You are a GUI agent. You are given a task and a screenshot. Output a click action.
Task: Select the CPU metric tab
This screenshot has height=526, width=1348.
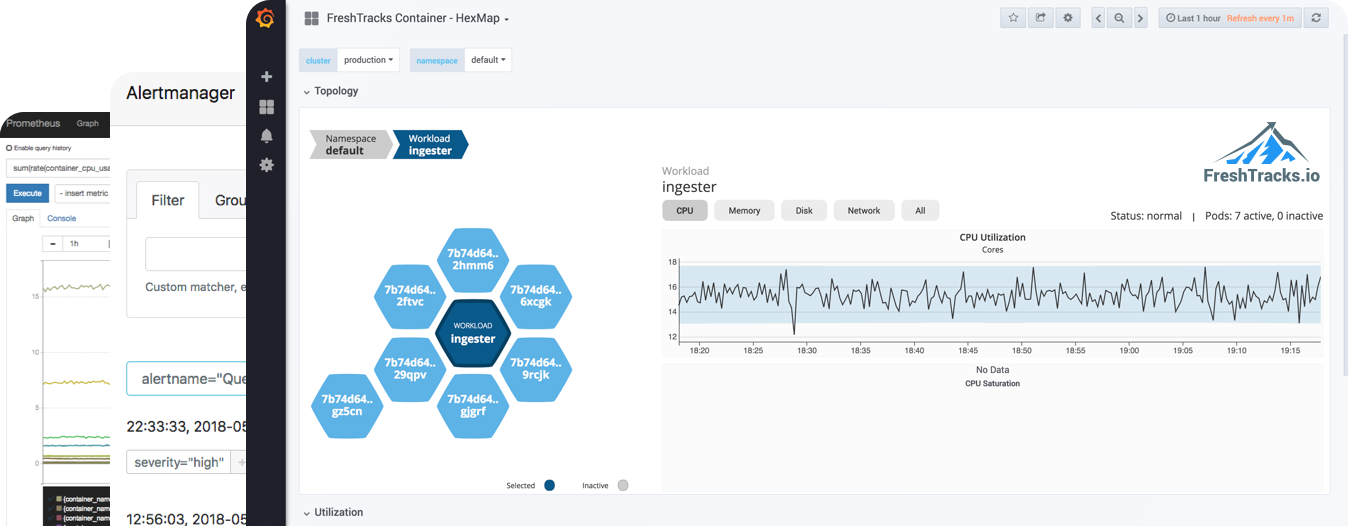684,210
